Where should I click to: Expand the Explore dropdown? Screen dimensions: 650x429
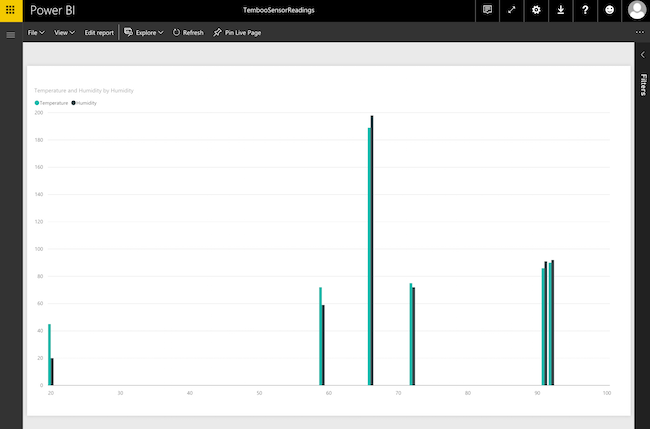[144, 32]
